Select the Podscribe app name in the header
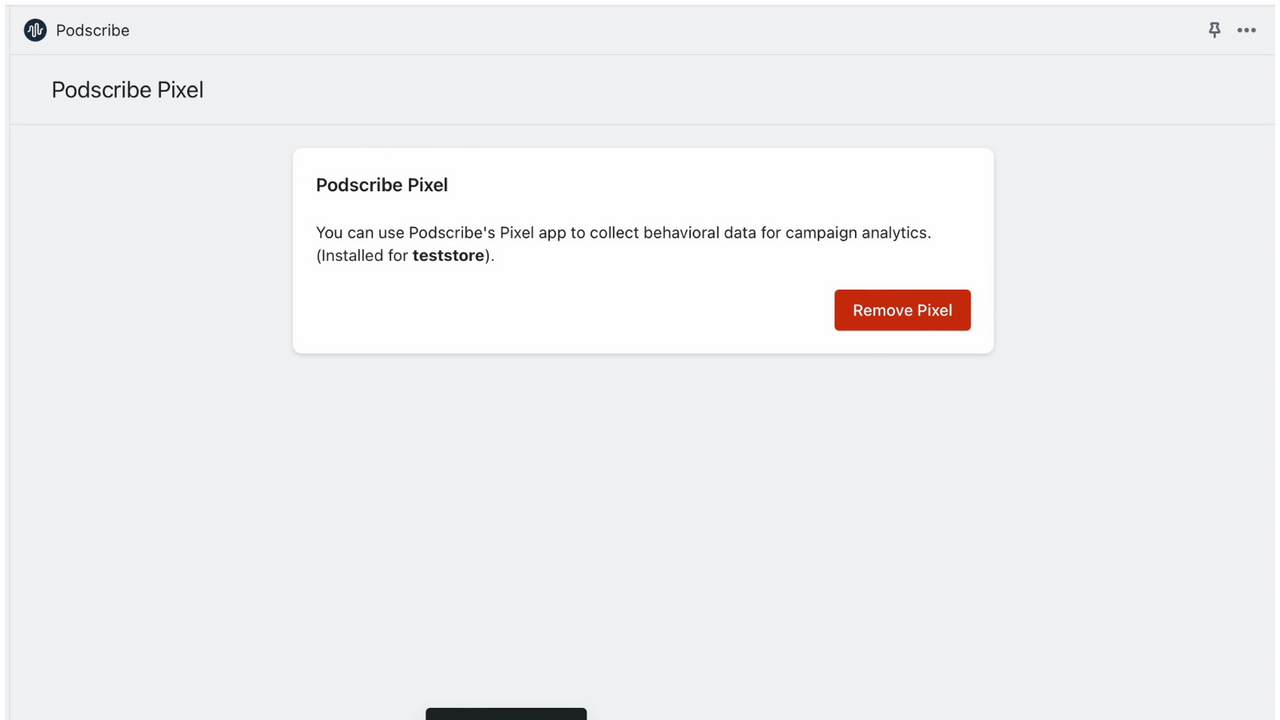The image size is (1280, 720). coord(93,30)
